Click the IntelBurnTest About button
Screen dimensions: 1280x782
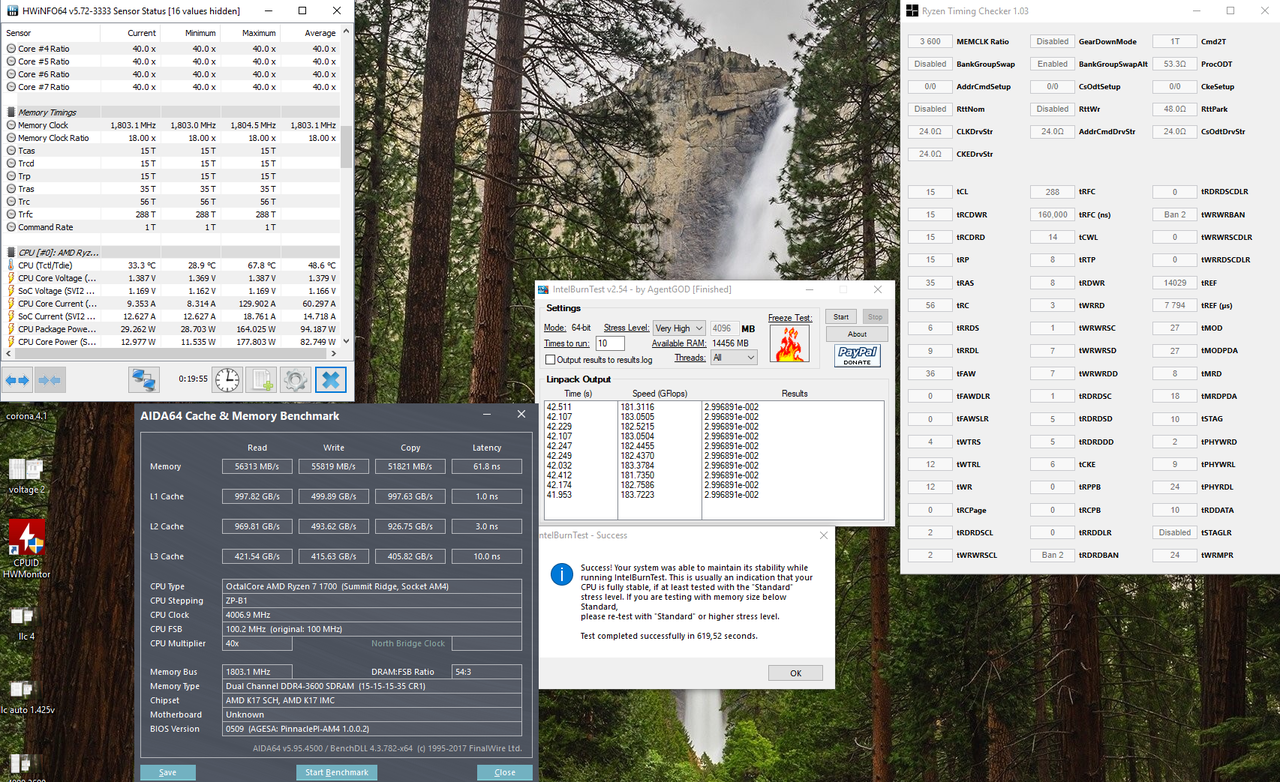point(858,334)
